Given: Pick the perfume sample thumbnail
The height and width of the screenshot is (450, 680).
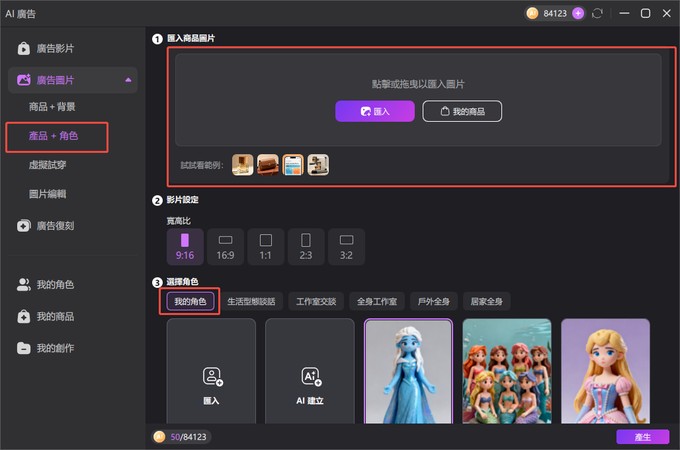Looking at the screenshot, I should [x=242, y=165].
